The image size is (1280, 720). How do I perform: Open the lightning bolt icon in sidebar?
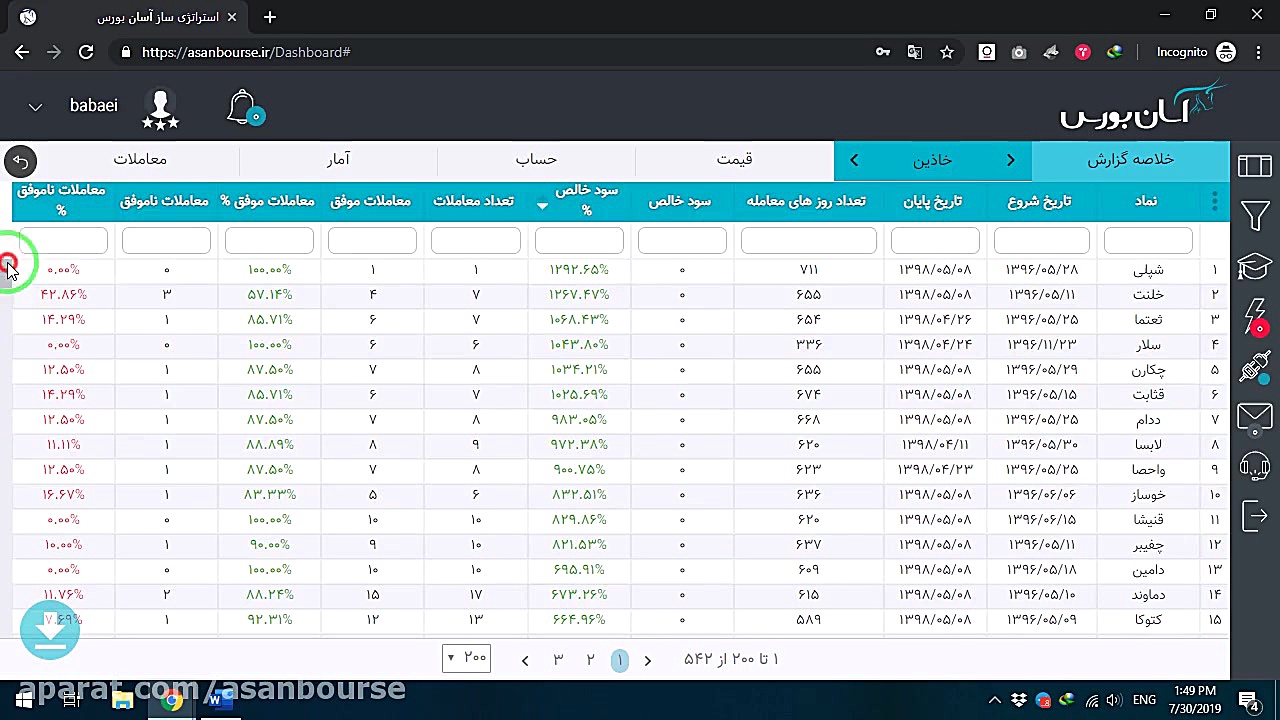[x=1255, y=316]
